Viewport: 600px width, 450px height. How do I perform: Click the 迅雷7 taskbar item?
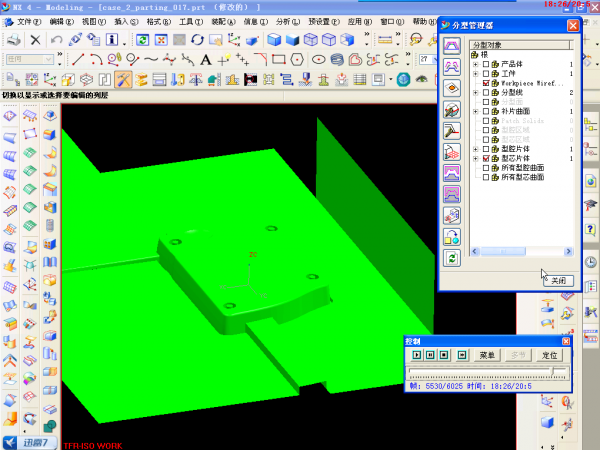tap(30, 443)
